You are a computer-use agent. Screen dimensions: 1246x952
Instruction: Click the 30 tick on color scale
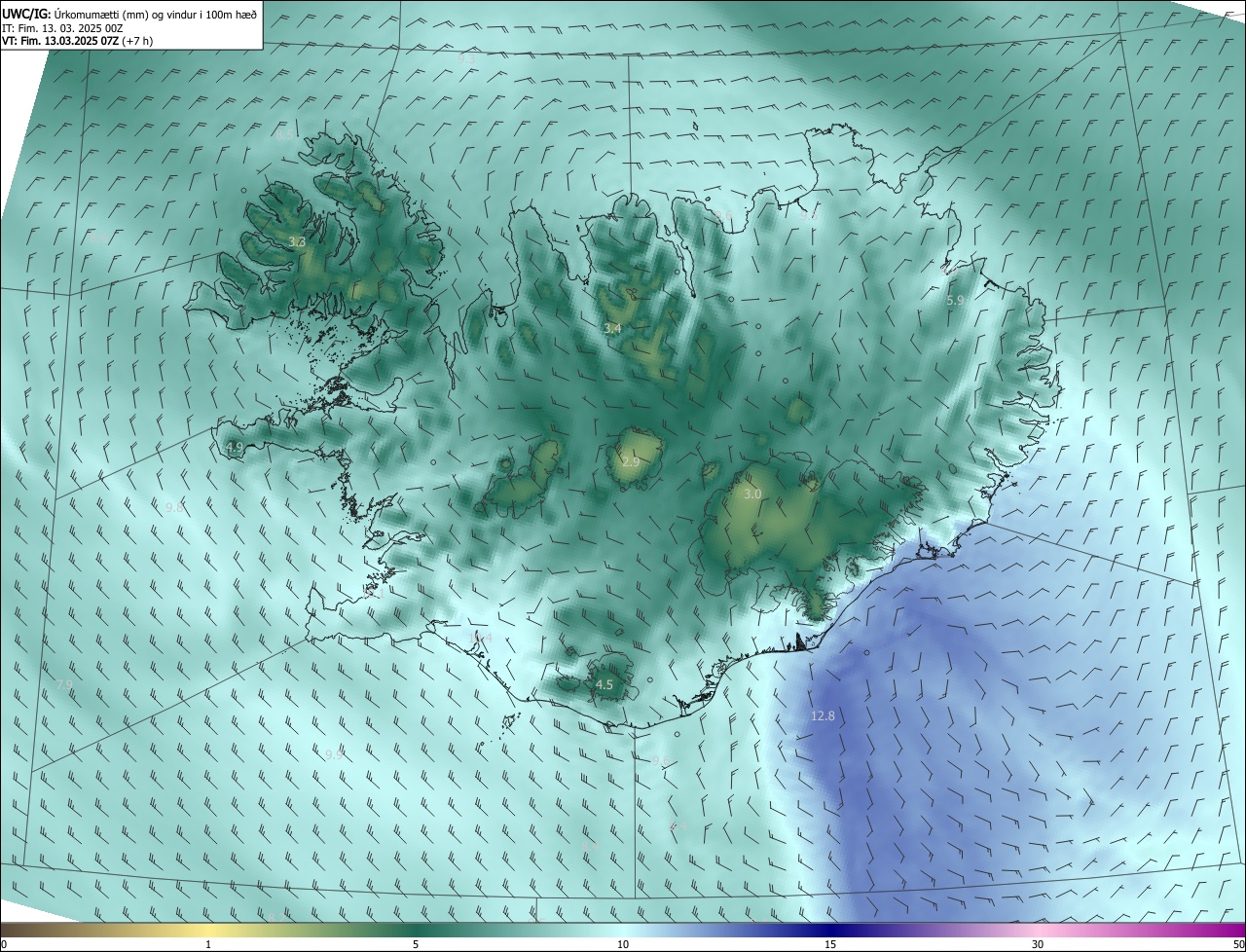1038,944
